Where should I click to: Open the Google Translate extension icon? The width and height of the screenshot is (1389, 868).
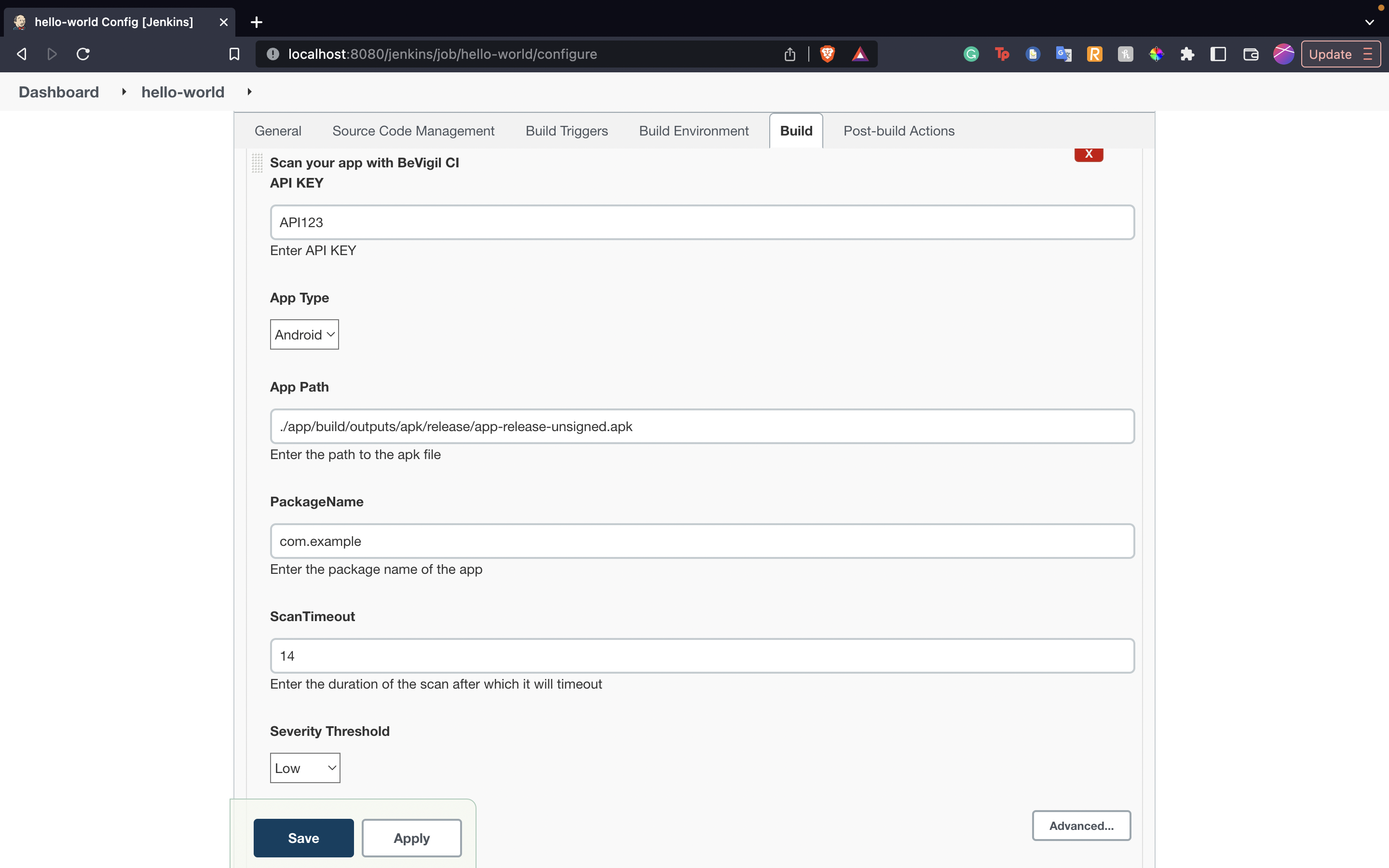click(x=1063, y=54)
